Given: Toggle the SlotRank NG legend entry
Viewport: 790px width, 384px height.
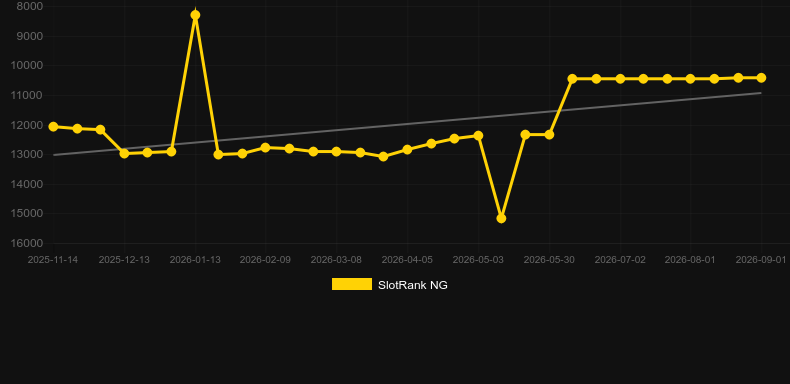Looking at the screenshot, I should tap(389, 285).
